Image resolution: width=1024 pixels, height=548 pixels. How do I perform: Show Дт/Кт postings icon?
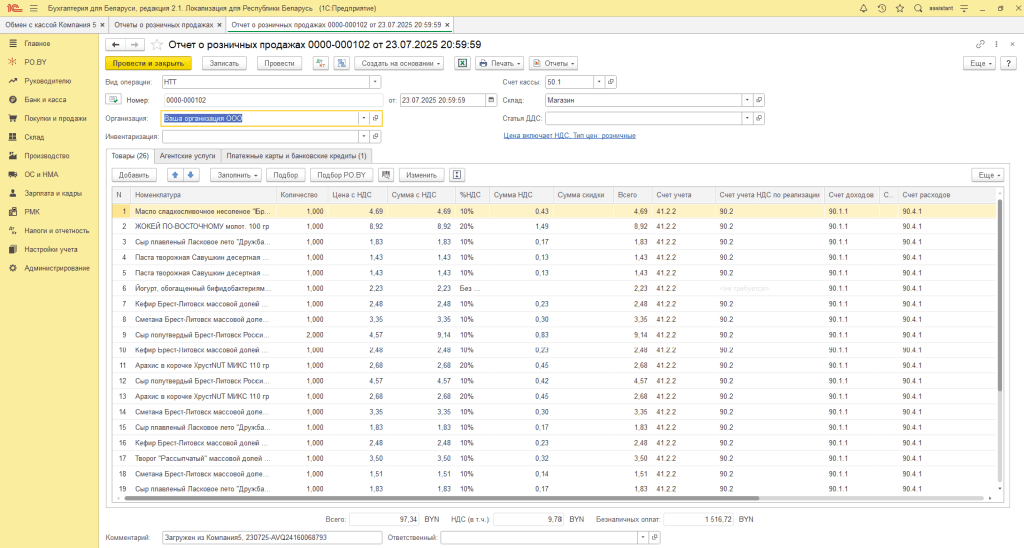pyautogui.click(x=321, y=63)
